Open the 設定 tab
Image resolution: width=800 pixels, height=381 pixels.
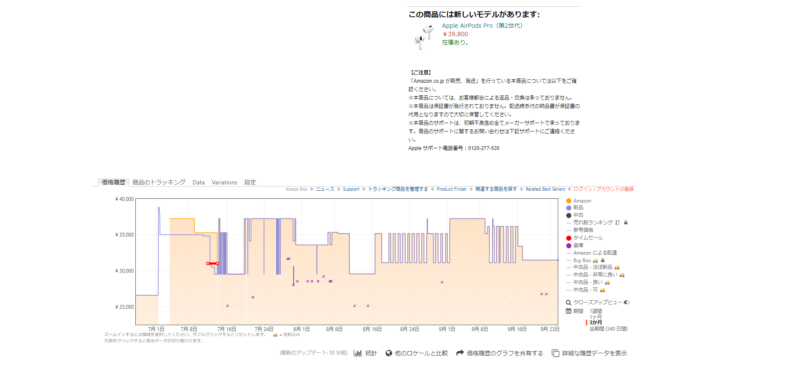pos(250,182)
